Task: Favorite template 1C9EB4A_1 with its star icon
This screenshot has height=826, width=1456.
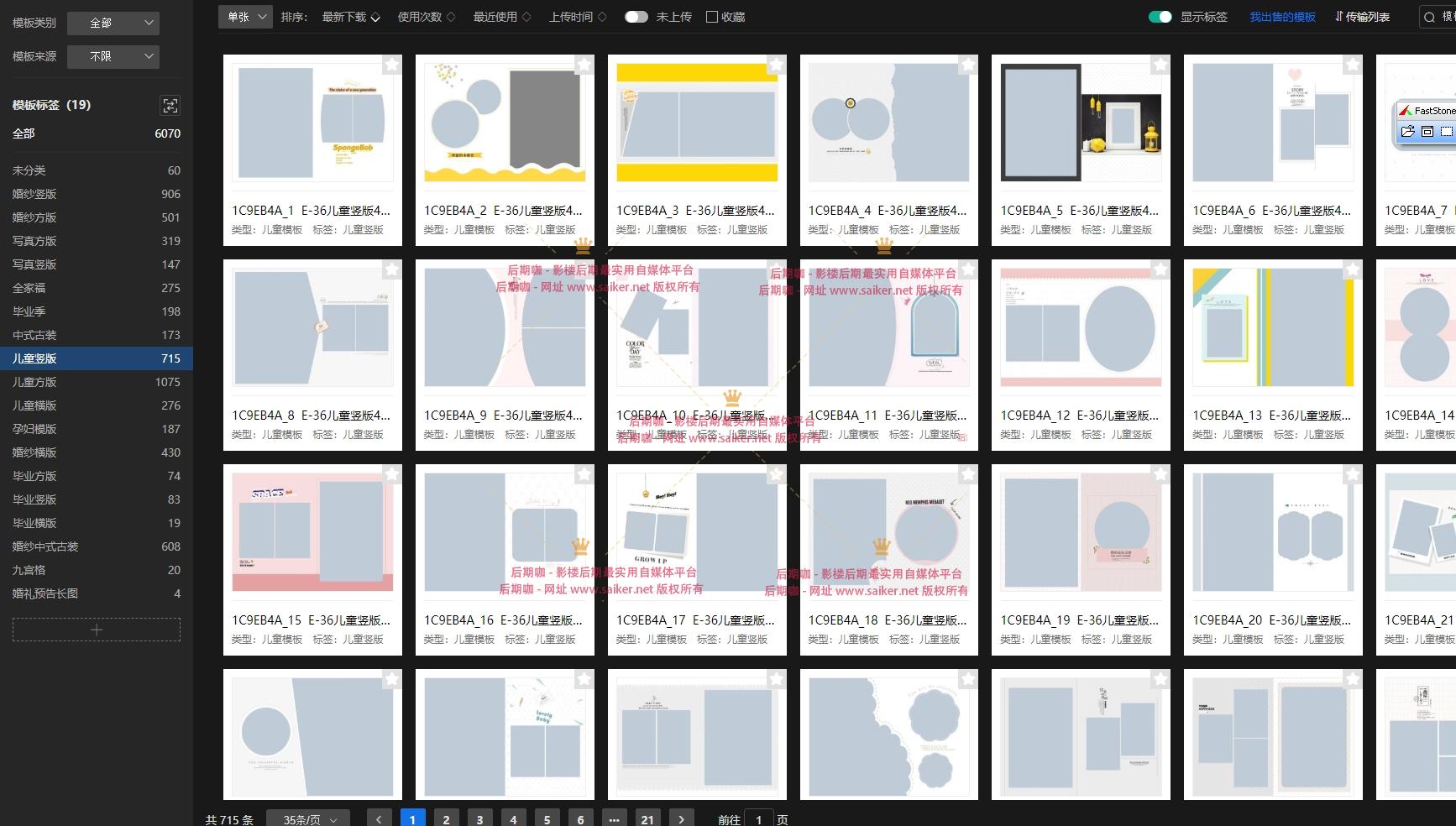Action: pyautogui.click(x=392, y=65)
